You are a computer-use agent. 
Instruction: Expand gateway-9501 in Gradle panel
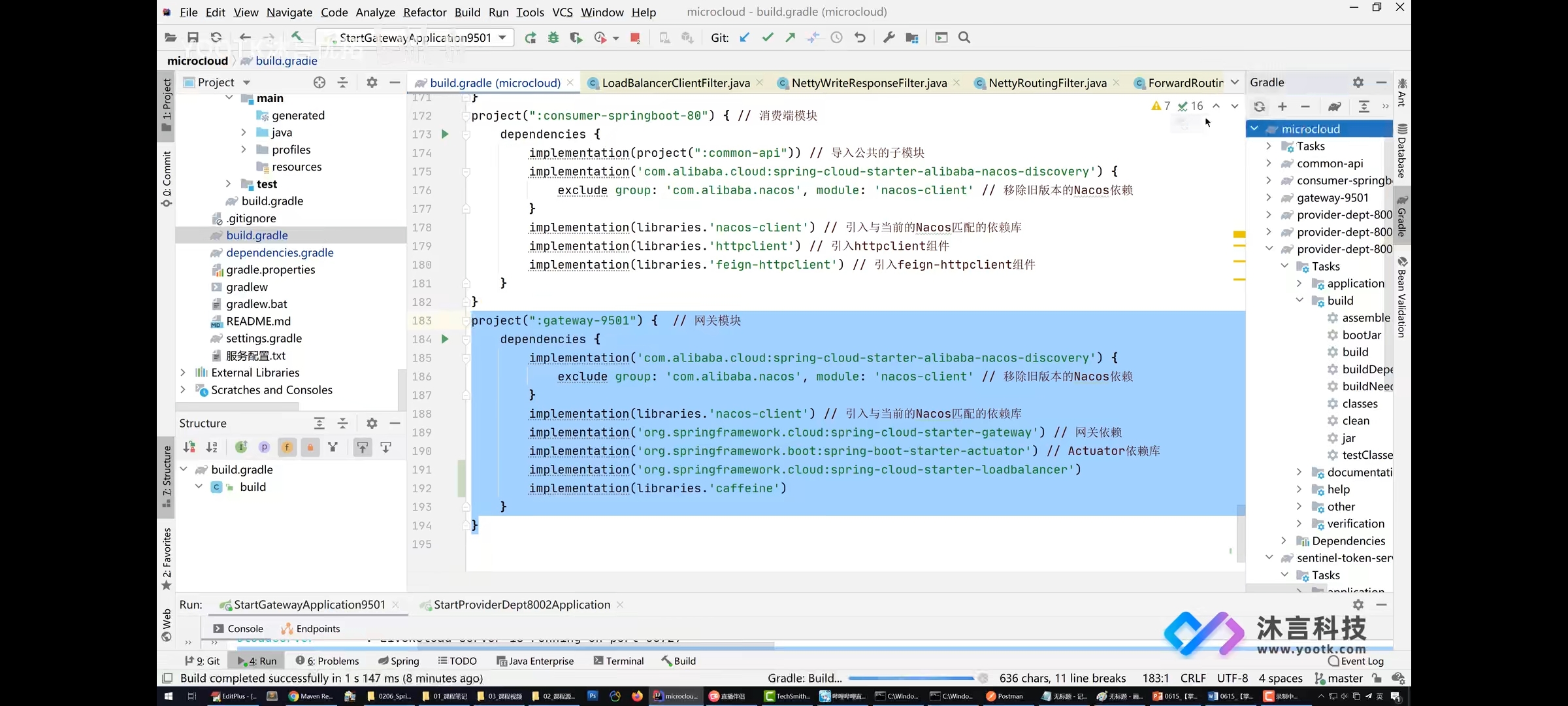[x=1269, y=197]
